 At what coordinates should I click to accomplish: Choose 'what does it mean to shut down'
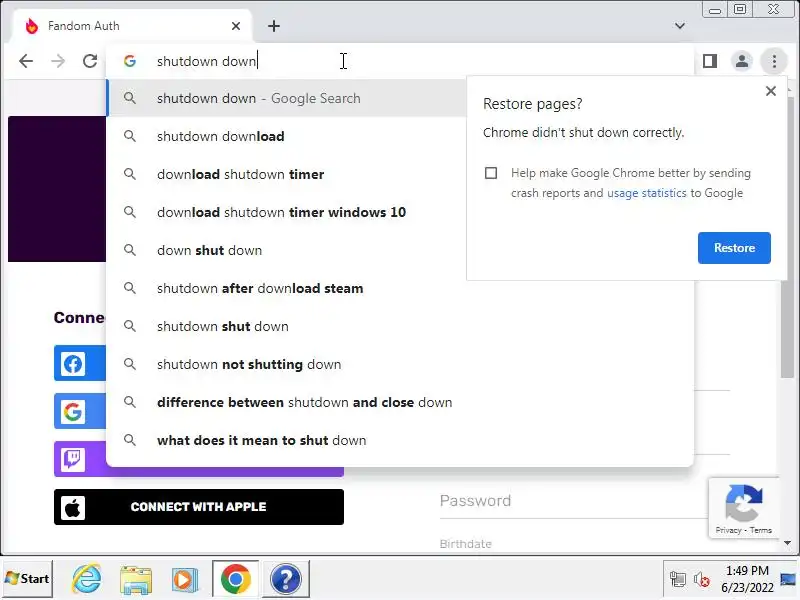click(401, 440)
